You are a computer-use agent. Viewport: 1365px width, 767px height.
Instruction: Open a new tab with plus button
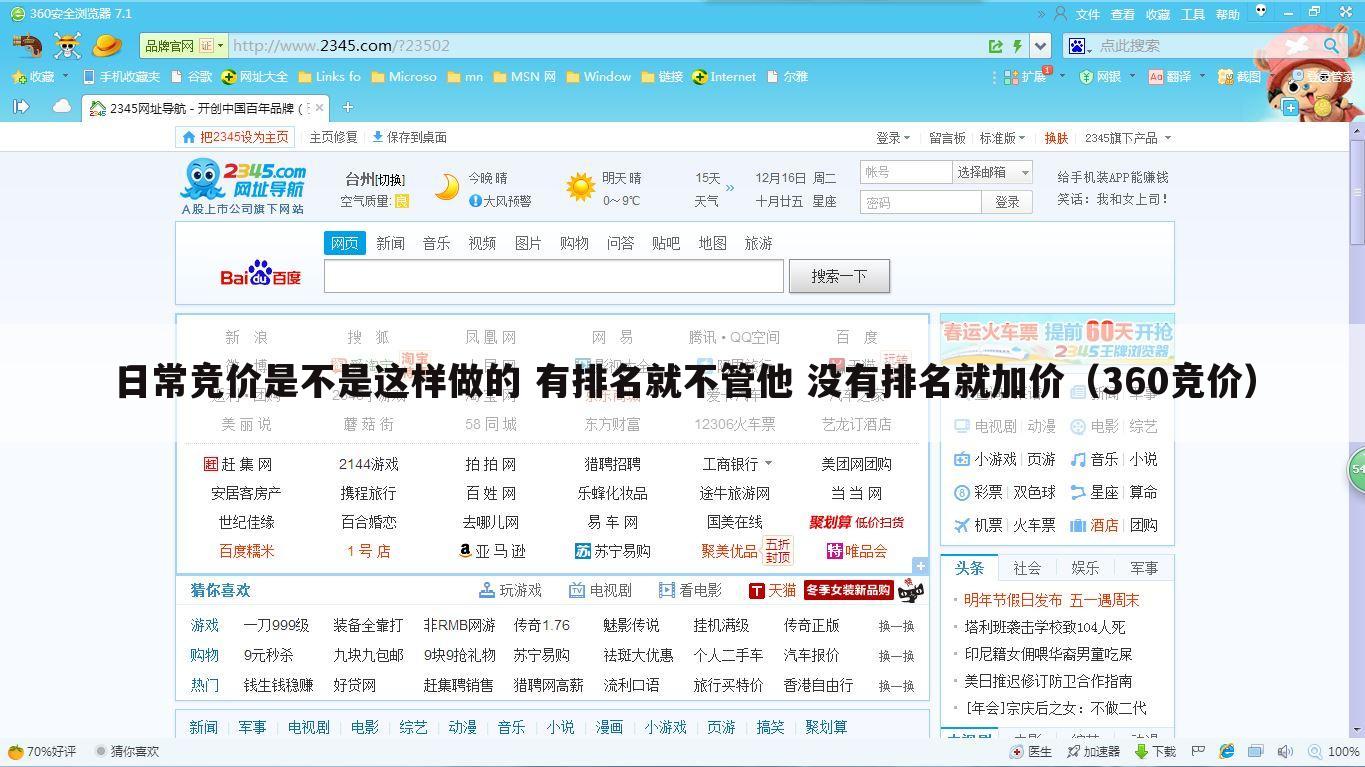click(348, 107)
